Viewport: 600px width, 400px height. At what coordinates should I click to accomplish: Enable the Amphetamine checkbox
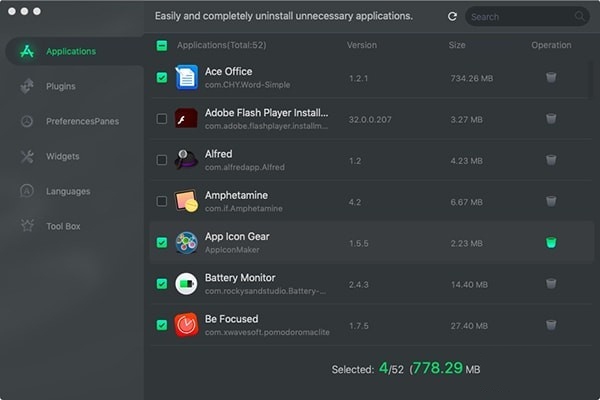[x=162, y=201]
